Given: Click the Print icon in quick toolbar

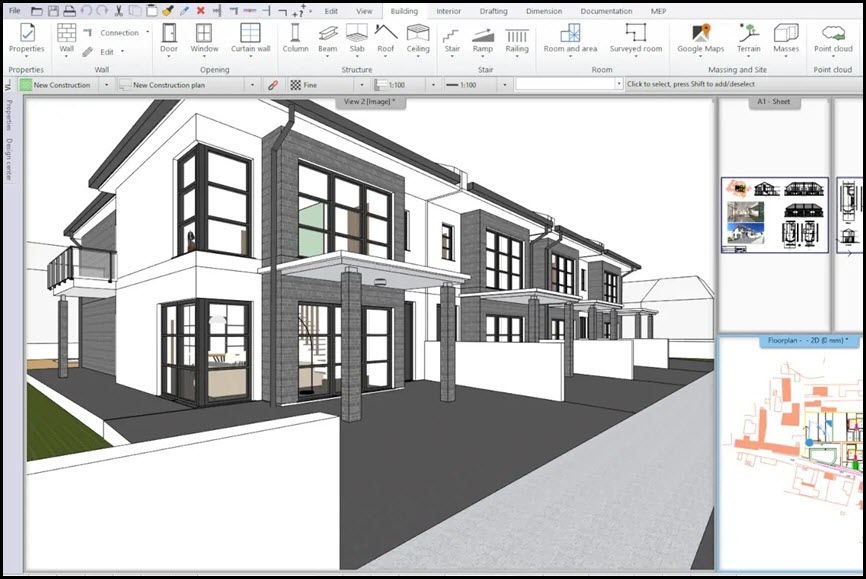Looking at the screenshot, I should 69,10.
